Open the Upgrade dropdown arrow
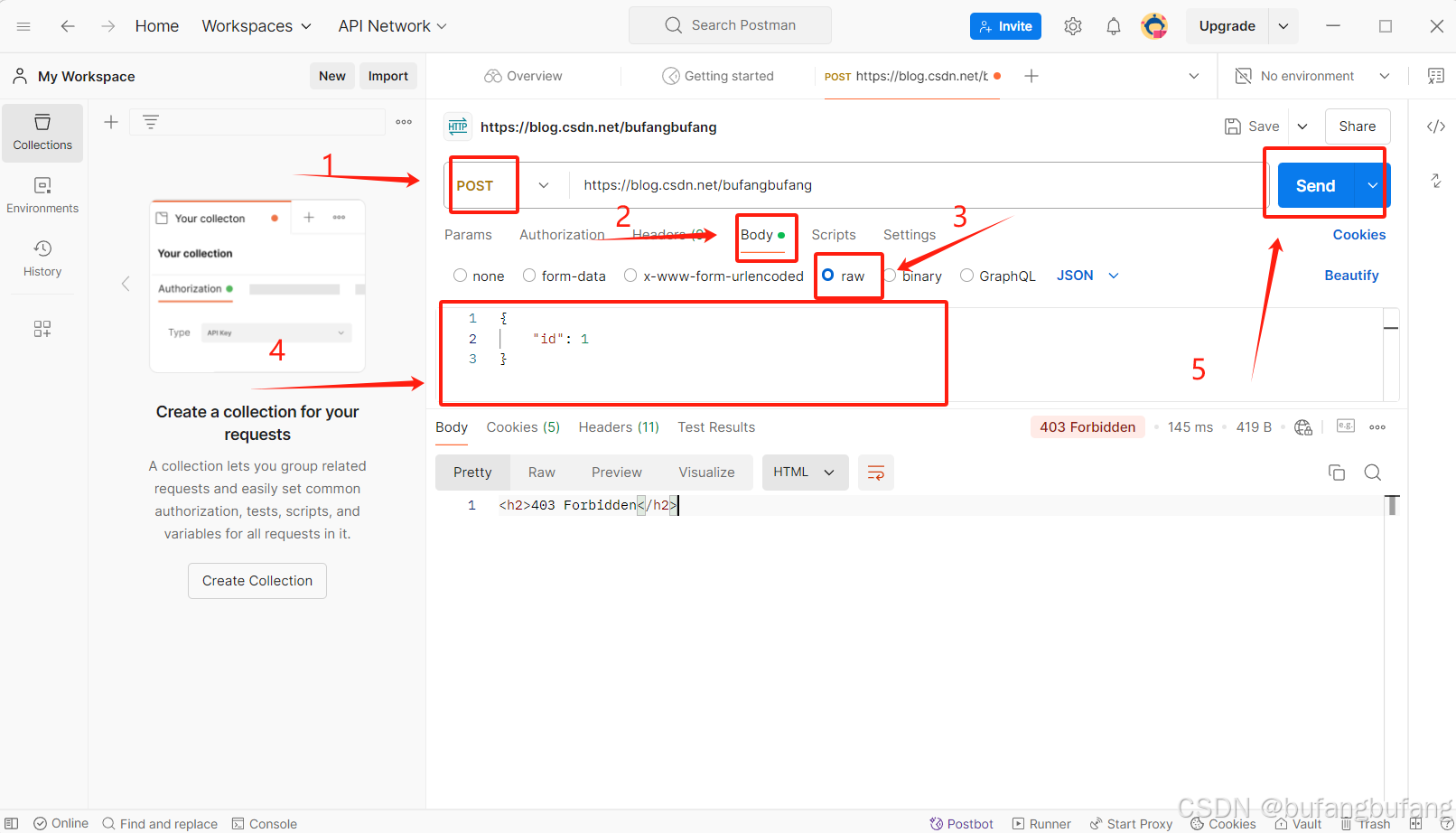Screen dimensions: 1456x833 tap(1283, 26)
